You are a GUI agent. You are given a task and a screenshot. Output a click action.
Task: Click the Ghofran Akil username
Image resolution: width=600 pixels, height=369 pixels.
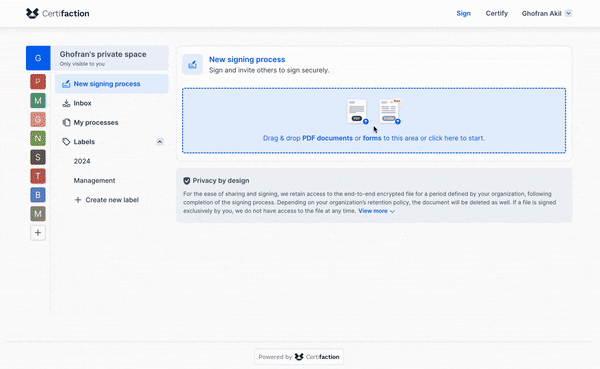pos(541,13)
